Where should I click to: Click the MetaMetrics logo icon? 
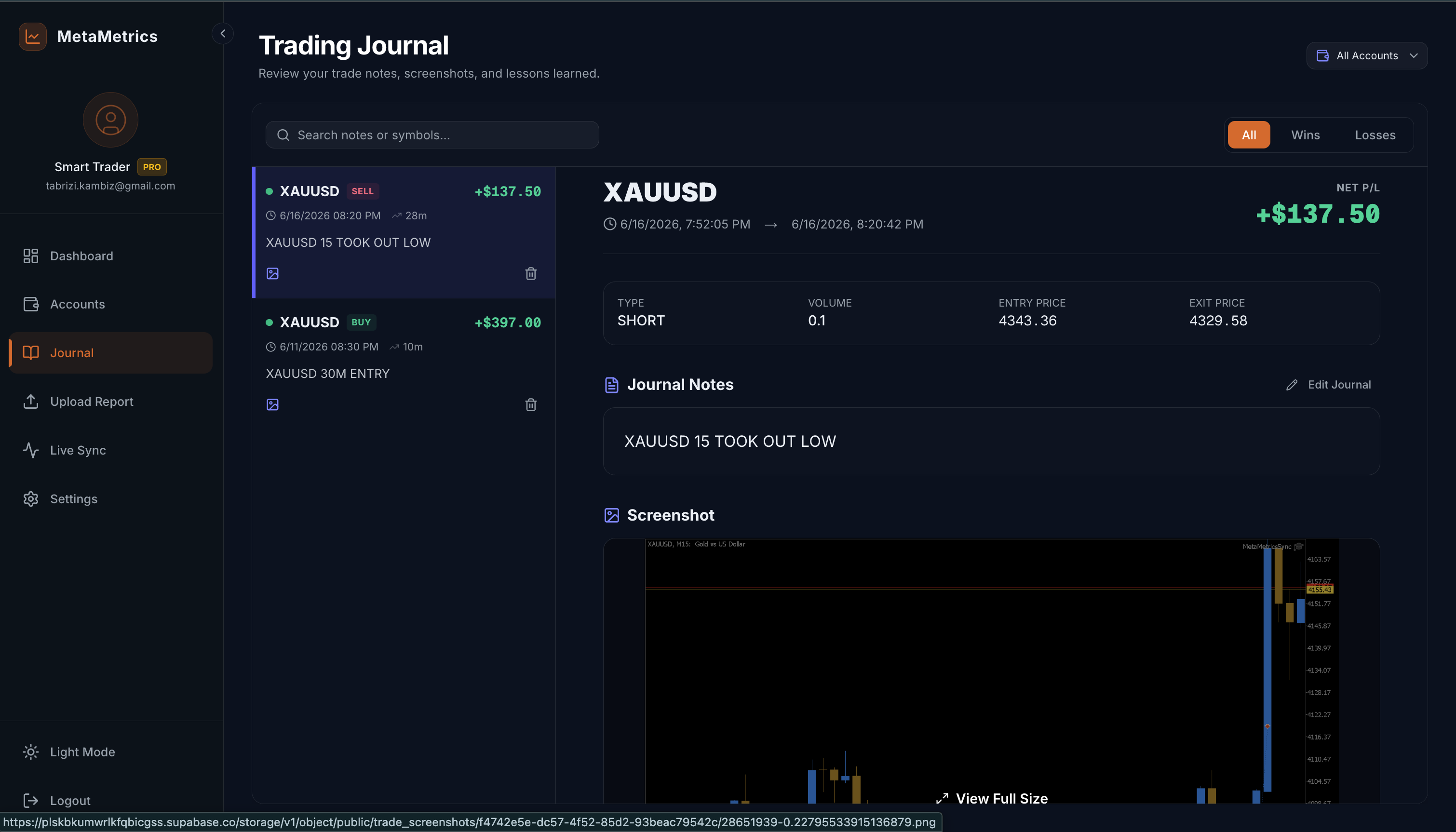tap(33, 37)
